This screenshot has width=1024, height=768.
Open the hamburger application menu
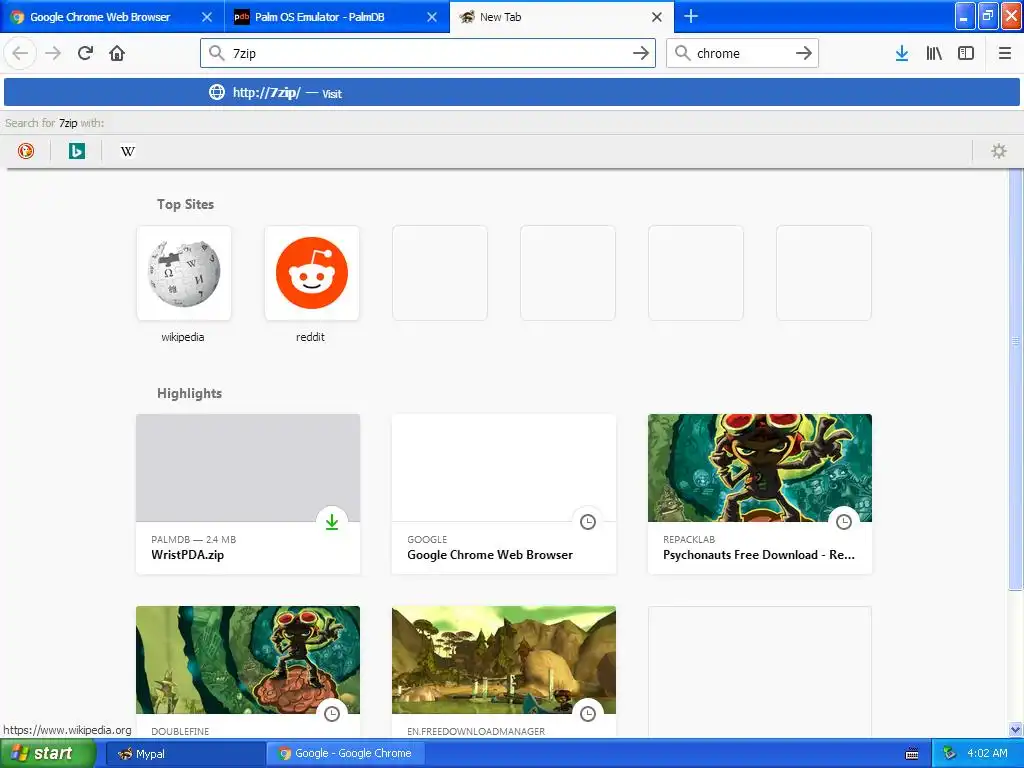click(x=1005, y=53)
